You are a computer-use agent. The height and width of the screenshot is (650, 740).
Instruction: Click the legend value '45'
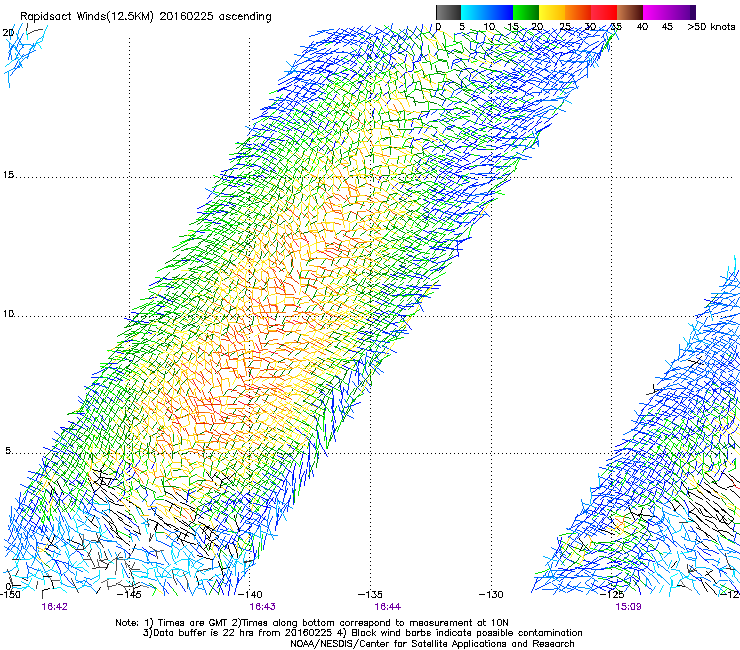click(x=667, y=27)
